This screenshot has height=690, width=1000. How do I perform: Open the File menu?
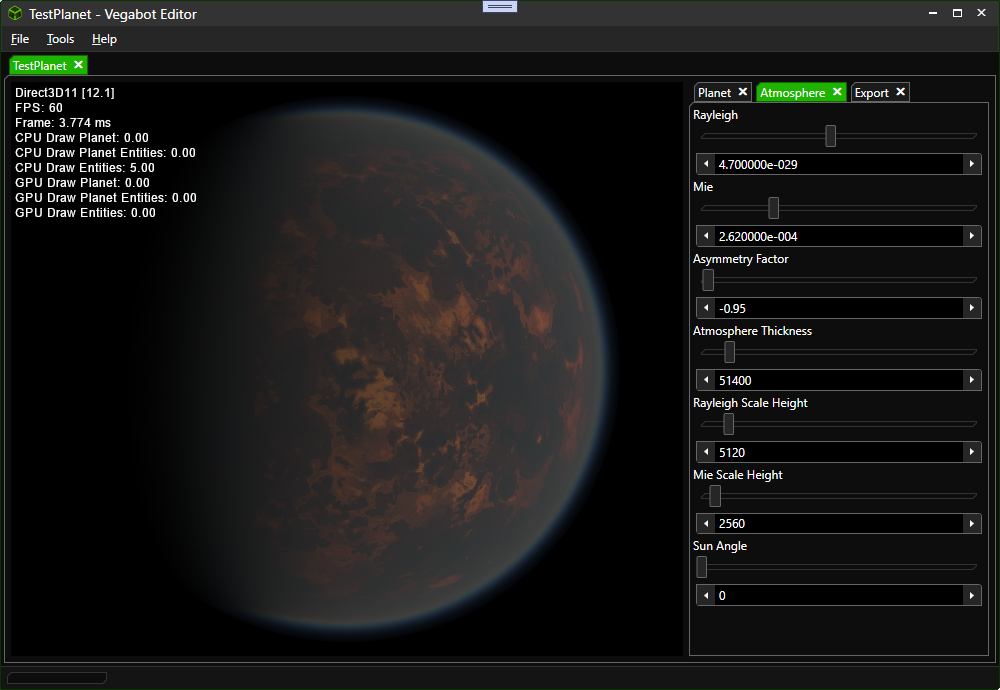20,39
